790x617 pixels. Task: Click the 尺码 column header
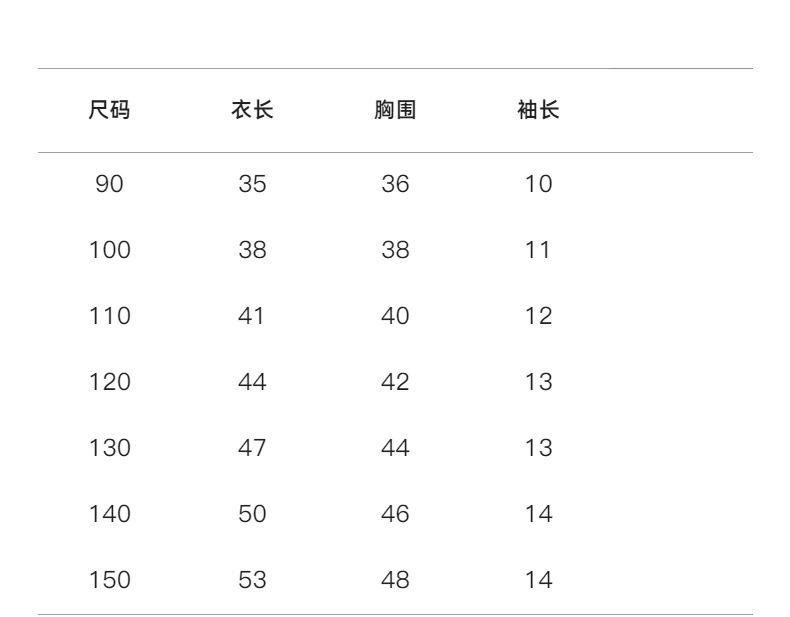pos(110,111)
